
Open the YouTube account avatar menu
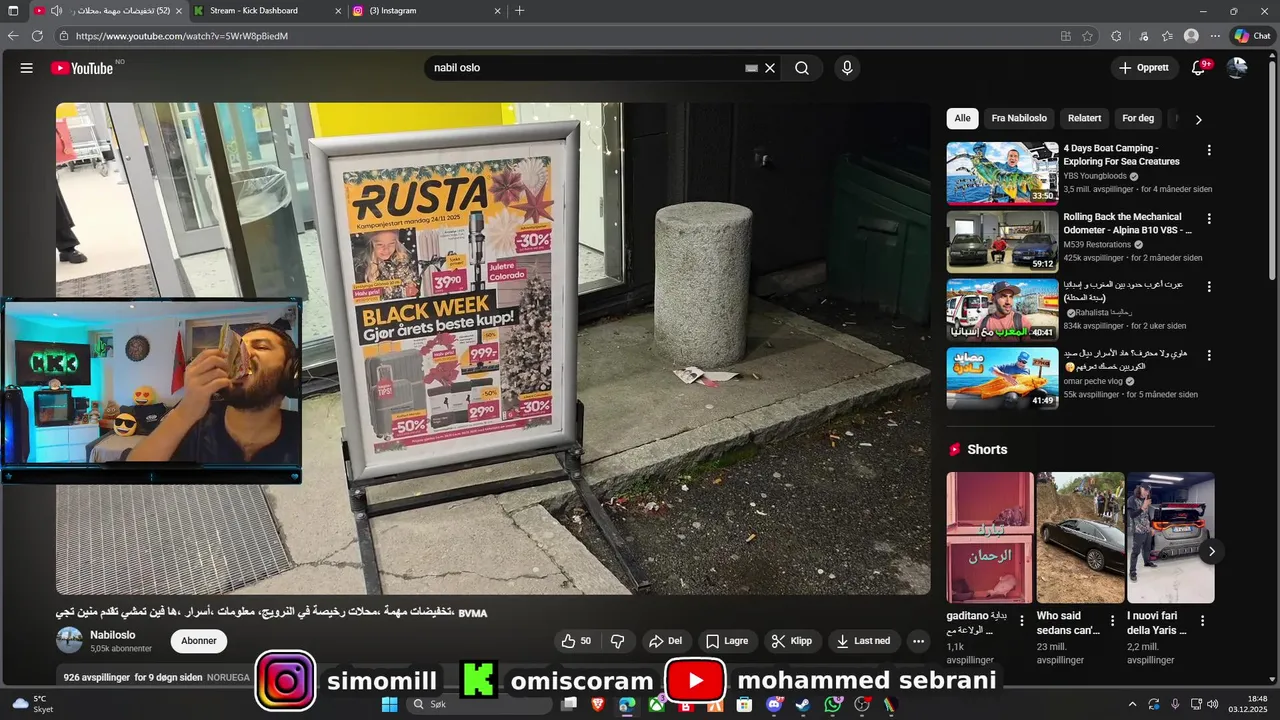pos(1237,68)
